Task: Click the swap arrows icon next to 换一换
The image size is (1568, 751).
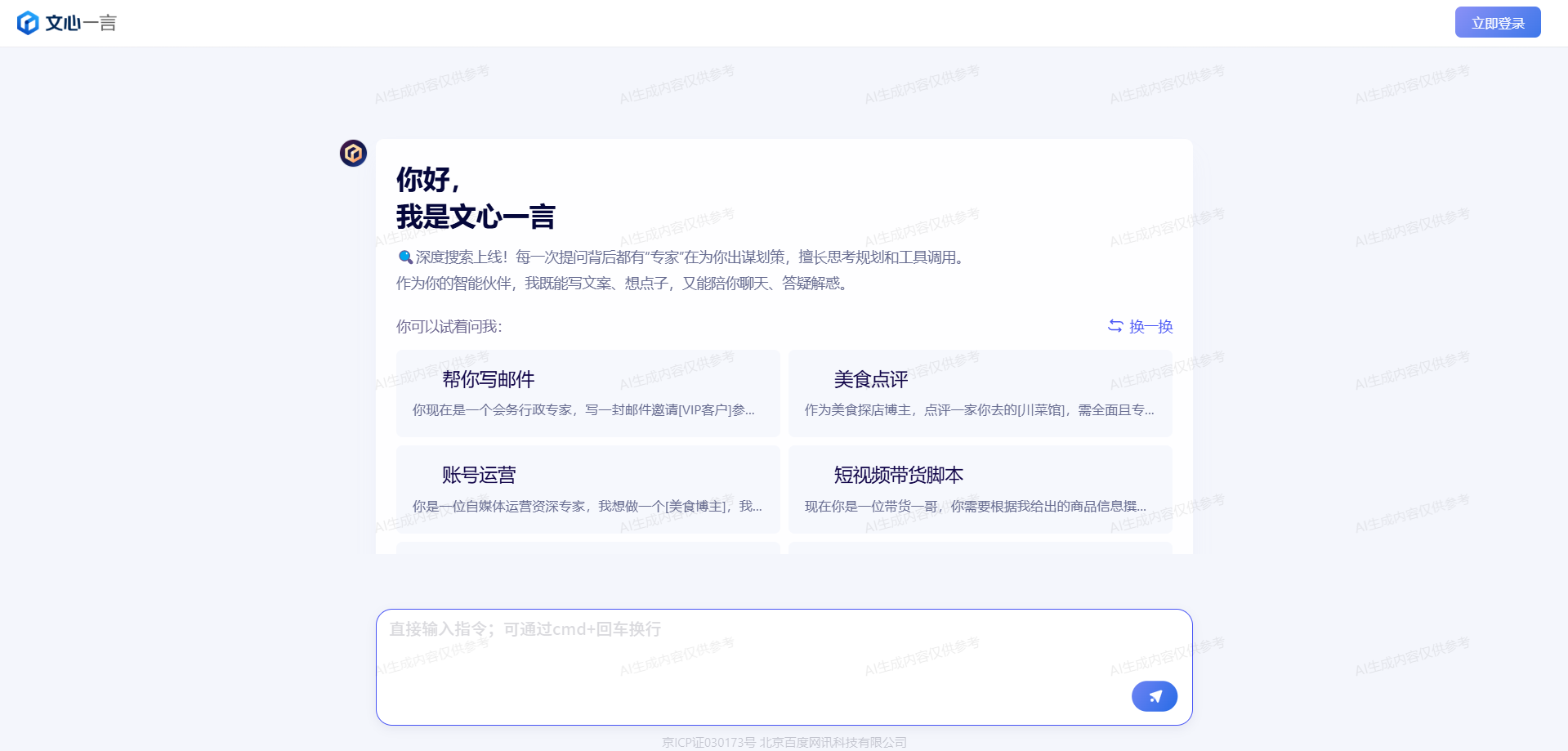Action: [1115, 326]
